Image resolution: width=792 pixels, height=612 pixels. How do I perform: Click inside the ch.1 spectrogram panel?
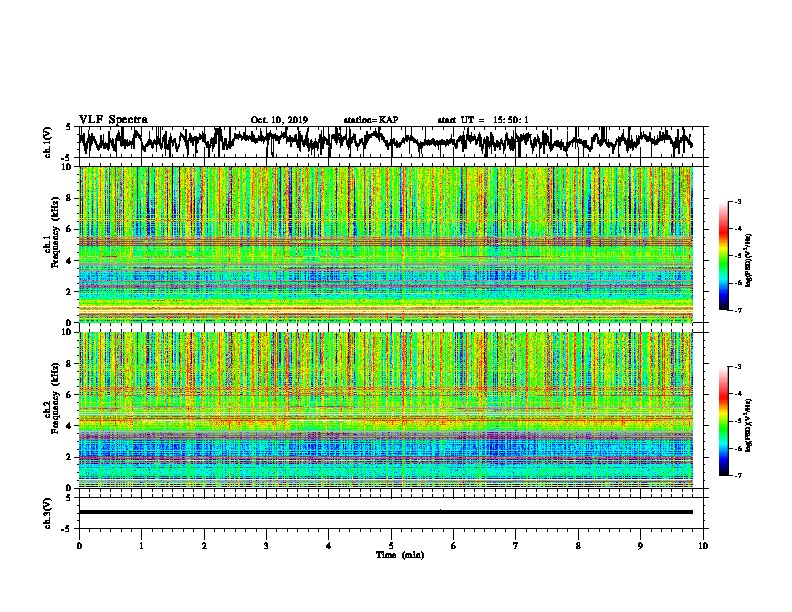pyautogui.click(x=385, y=244)
